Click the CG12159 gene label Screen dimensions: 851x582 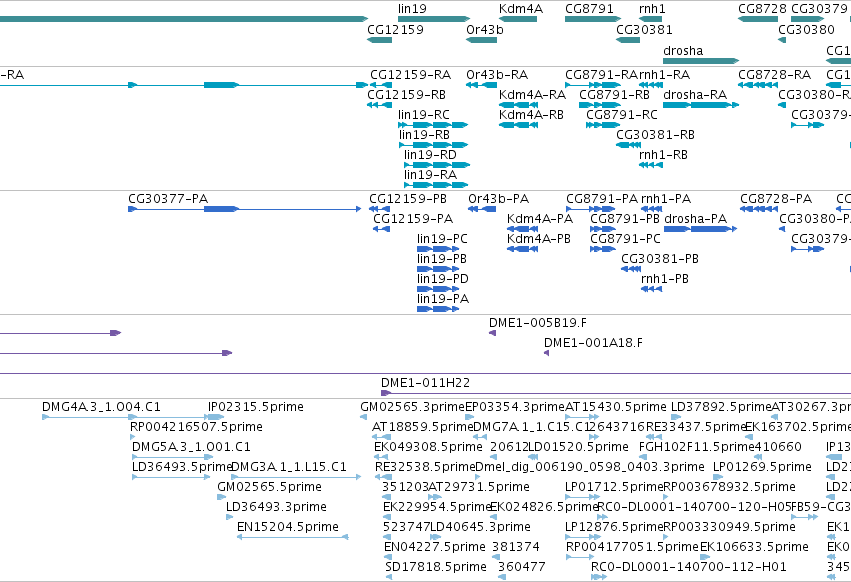395,29
